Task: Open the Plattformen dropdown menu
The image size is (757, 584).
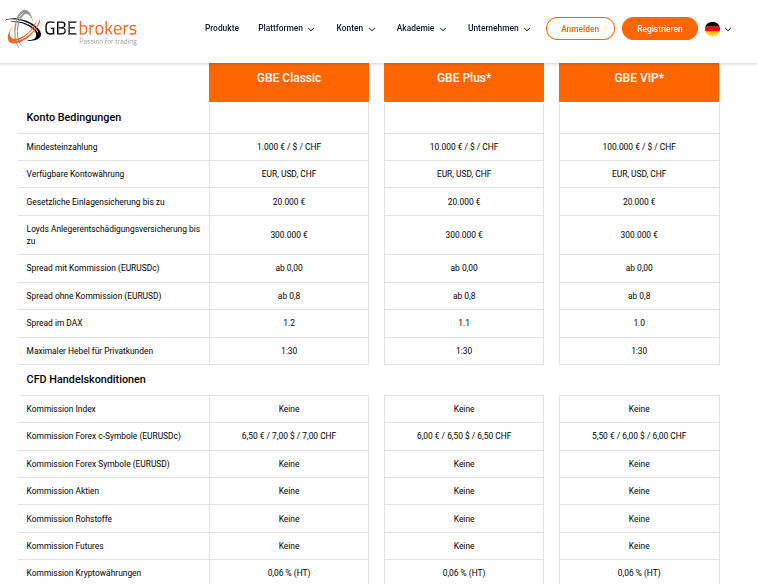Action: (286, 28)
